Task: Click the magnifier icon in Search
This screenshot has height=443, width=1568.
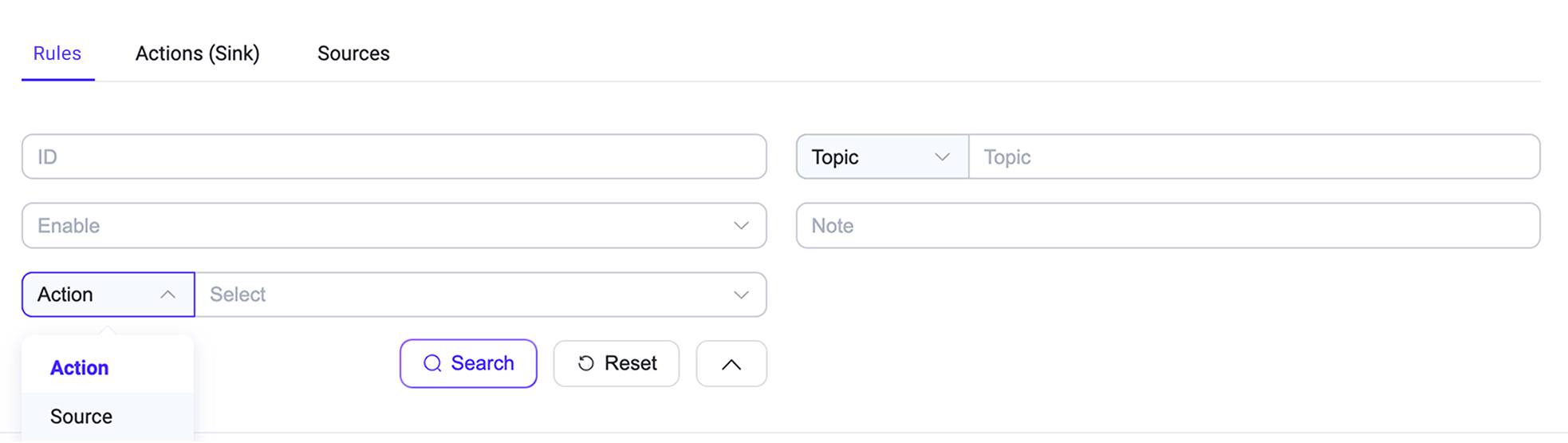Action: pyautogui.click(x=432, y=364)
